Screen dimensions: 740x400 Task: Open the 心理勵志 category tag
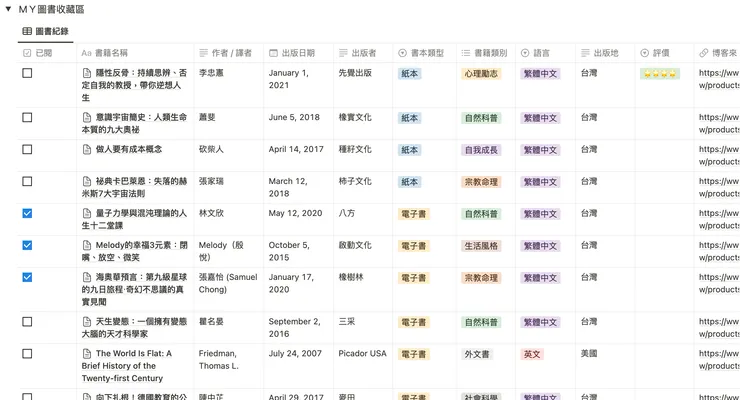pyautogui.click(x=481, y=74)
